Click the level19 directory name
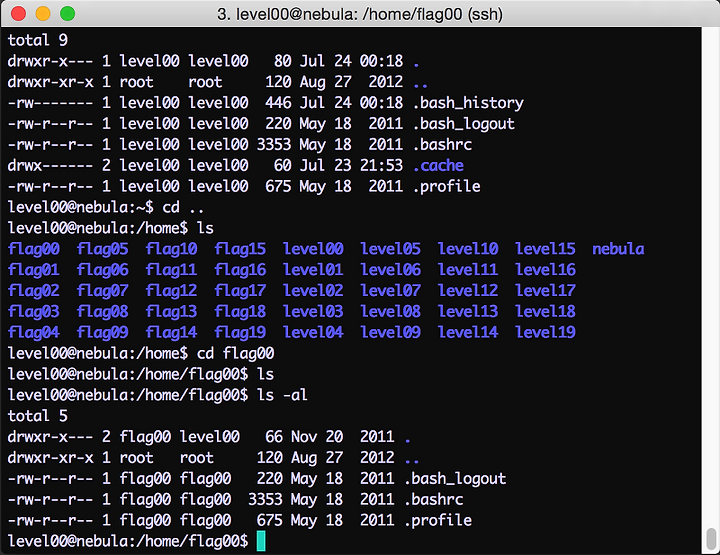This screenshot has width=720, height=555. point(546,332)
